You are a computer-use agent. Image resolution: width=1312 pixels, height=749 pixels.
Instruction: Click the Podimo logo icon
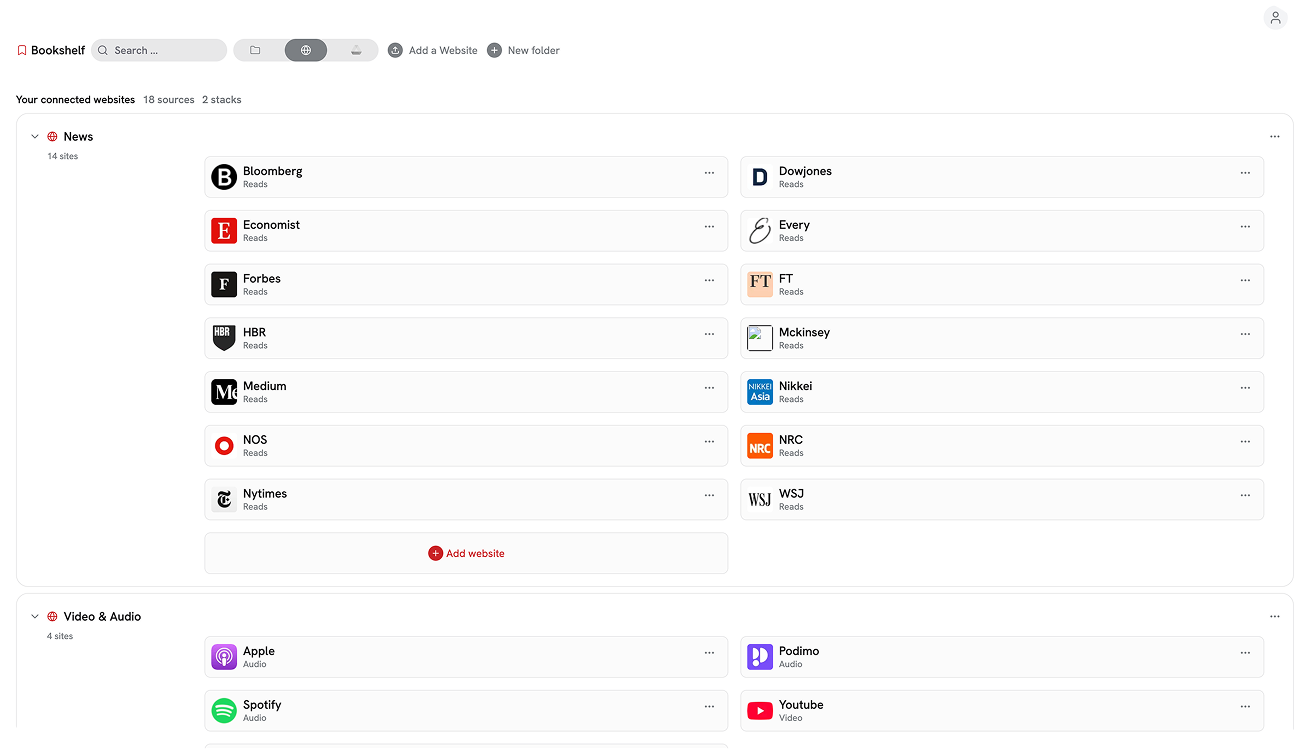[x=760, y=657]
